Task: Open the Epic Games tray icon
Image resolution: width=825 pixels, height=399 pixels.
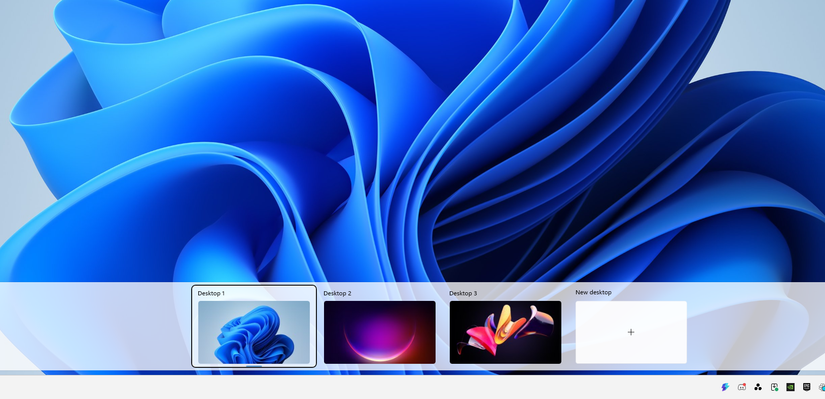Action: coord(806,387)
